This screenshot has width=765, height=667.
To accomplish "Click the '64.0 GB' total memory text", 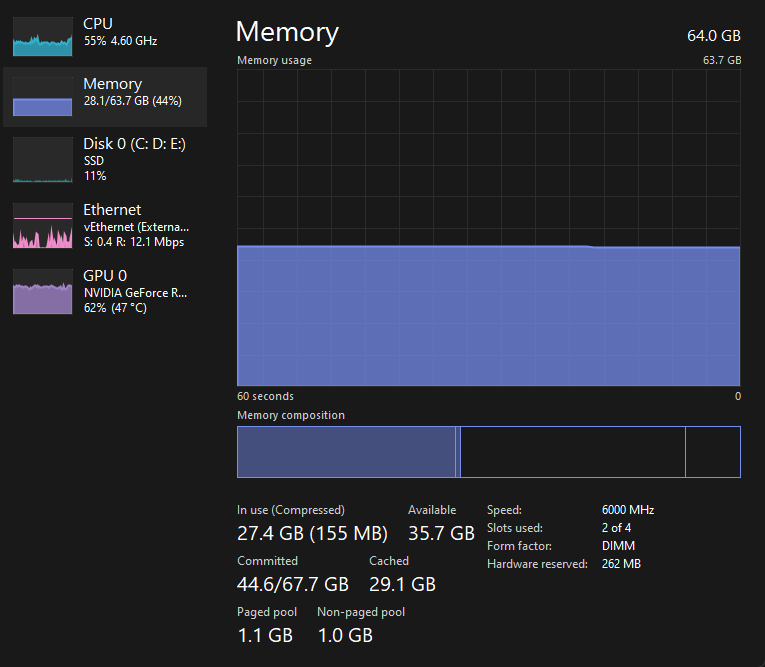I will [x=714, y=36].
